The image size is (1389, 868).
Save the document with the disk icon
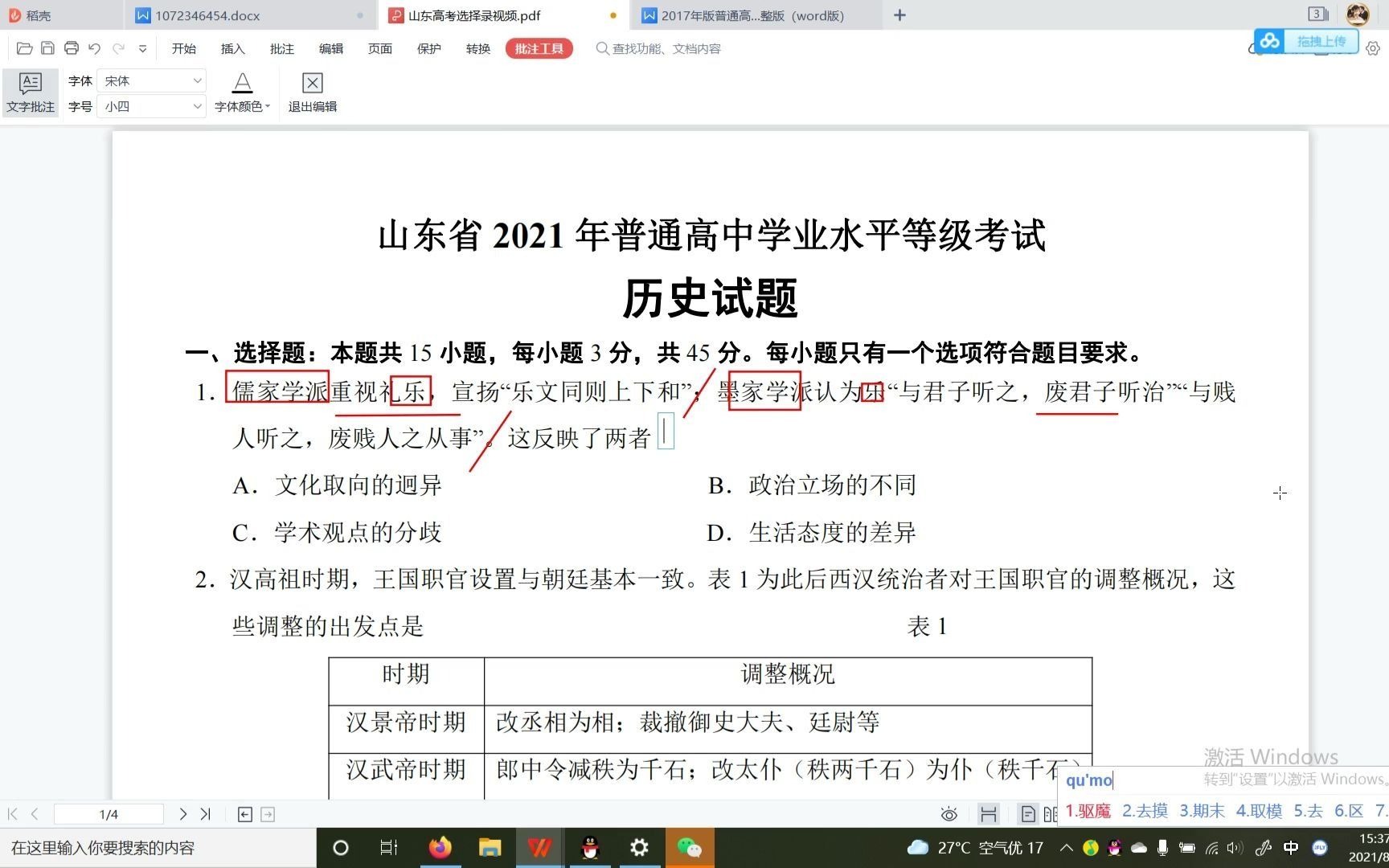pyautogui.click(x=47, y=48)
